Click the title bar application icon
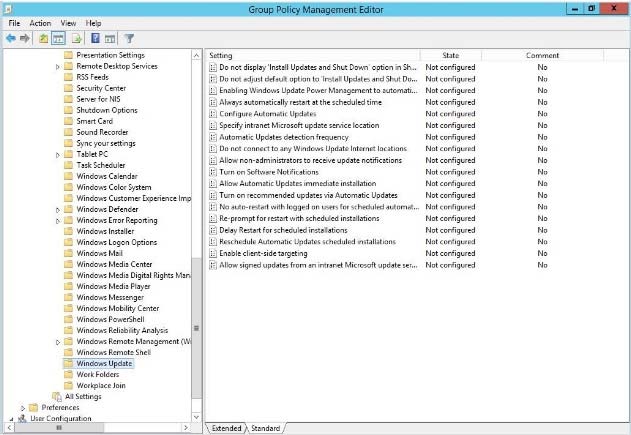Image resolution: width=631 pixels, height=435 pixels. pos(7,9)
